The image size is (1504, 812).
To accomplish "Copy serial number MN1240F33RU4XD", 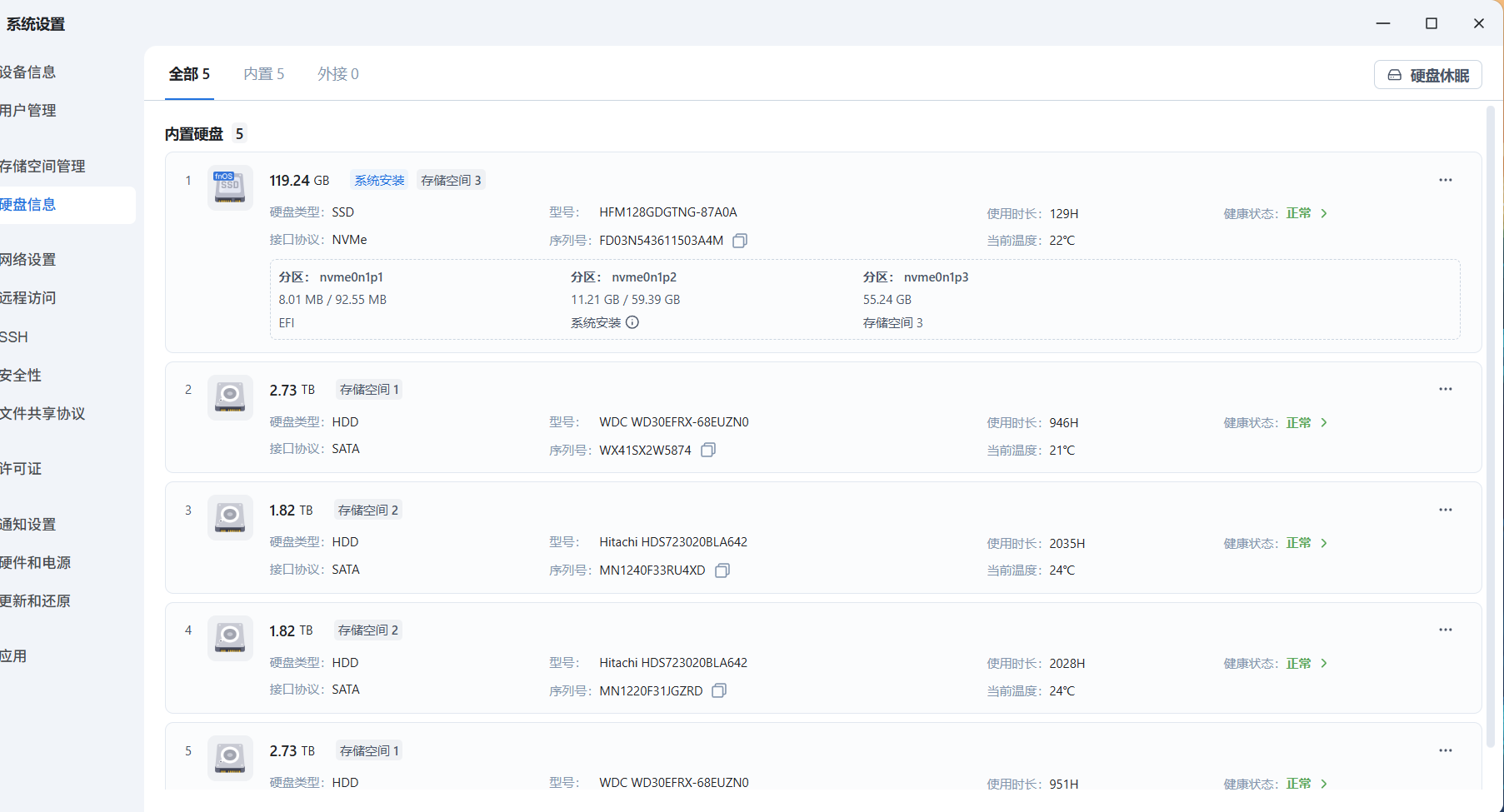I will click(722, 570).
